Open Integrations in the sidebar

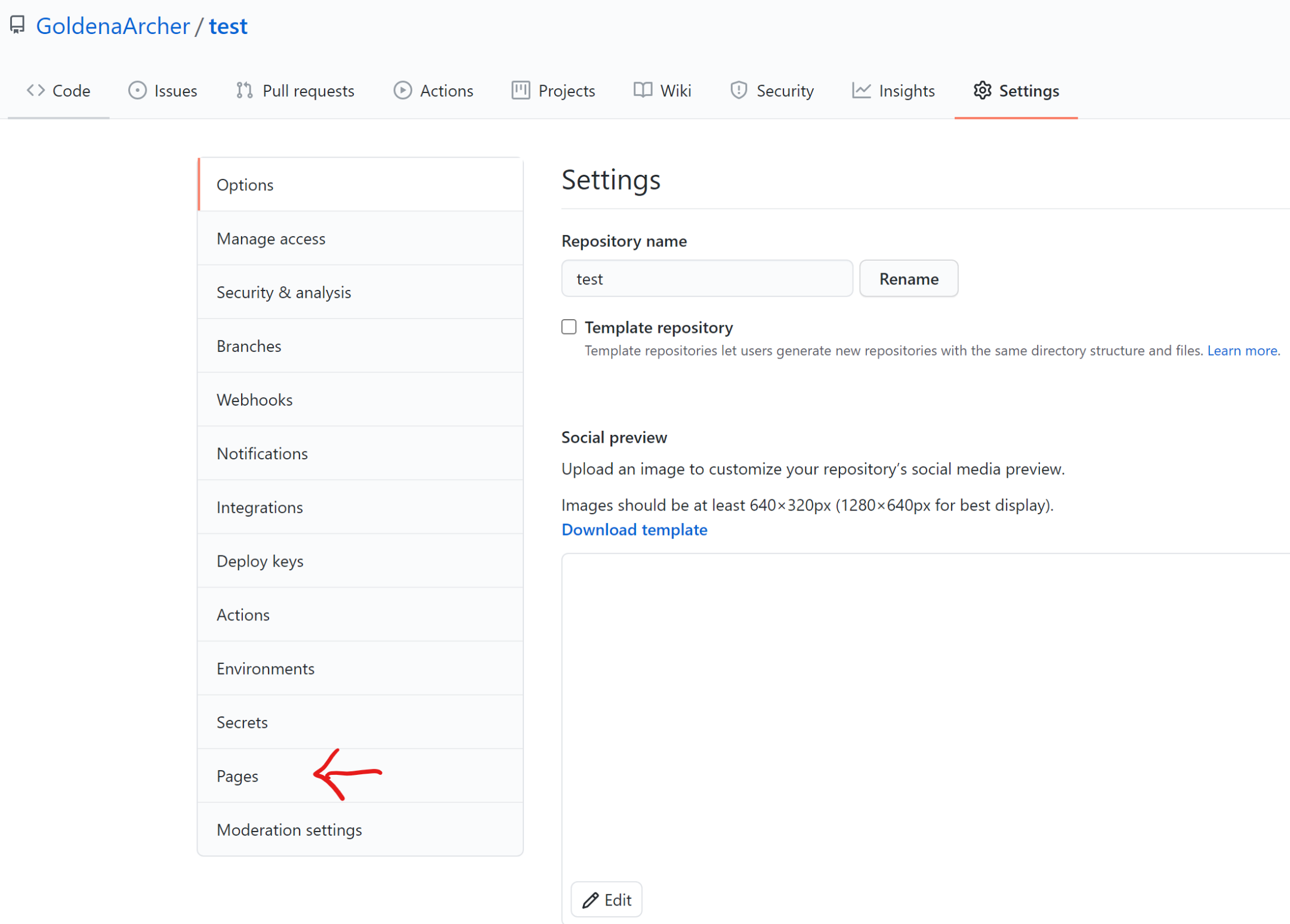pos(360,507)
